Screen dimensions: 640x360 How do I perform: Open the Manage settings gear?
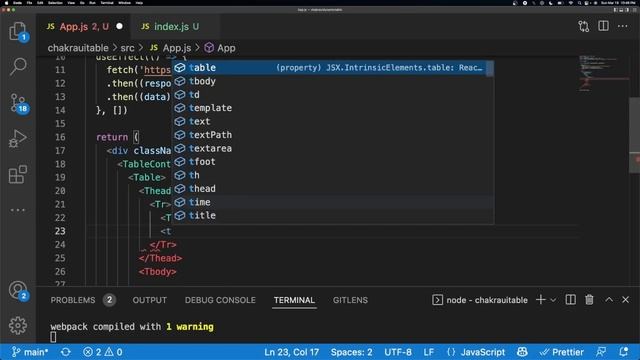coord(18,325)
